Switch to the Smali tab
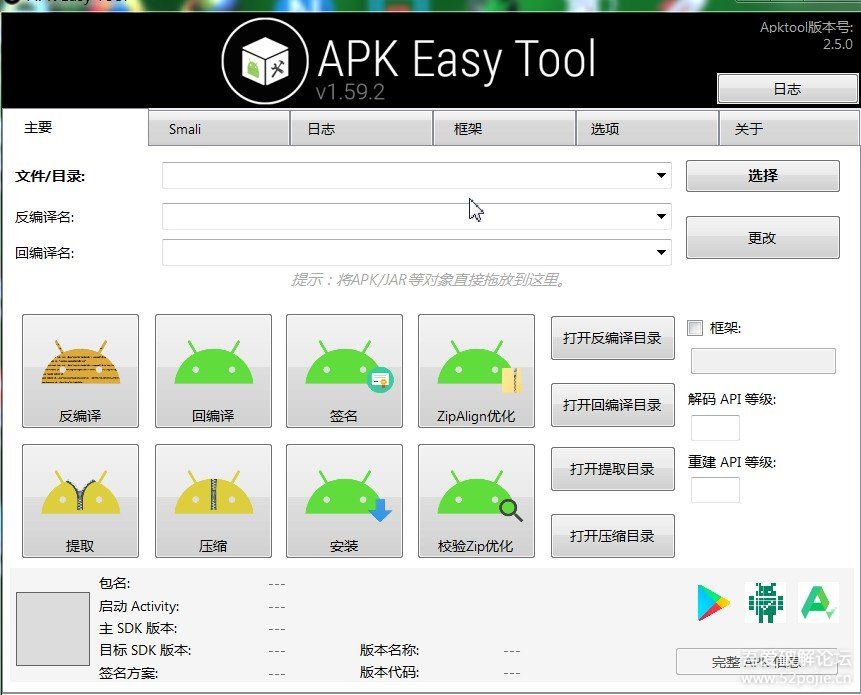 point(219,128)
